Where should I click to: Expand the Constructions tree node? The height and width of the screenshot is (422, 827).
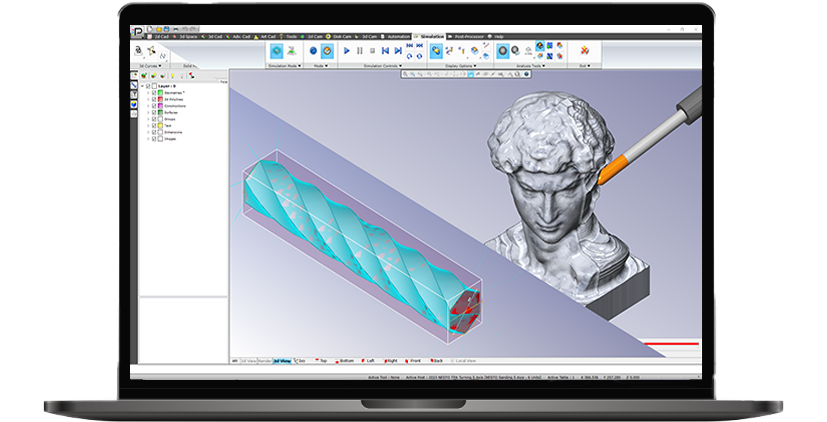pos(148,106)
